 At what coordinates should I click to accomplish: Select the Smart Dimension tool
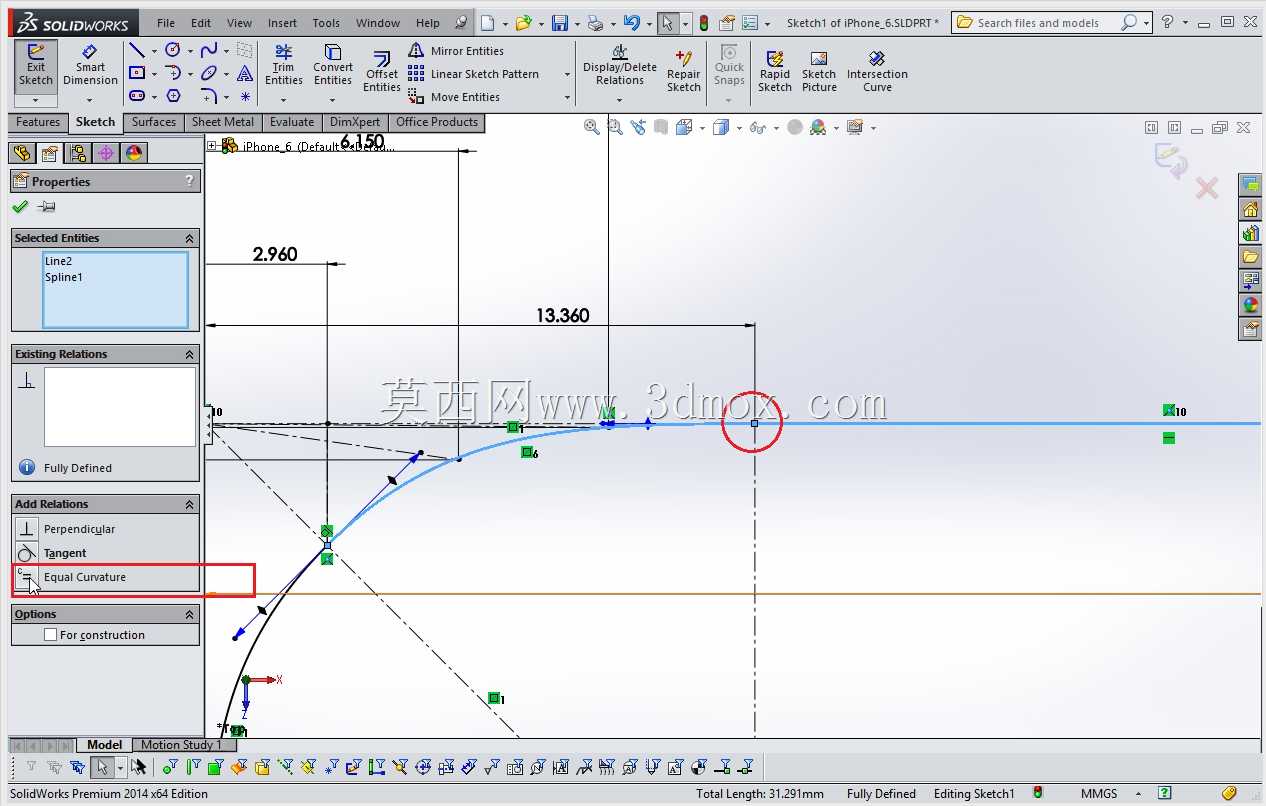(x=90, y=66)
